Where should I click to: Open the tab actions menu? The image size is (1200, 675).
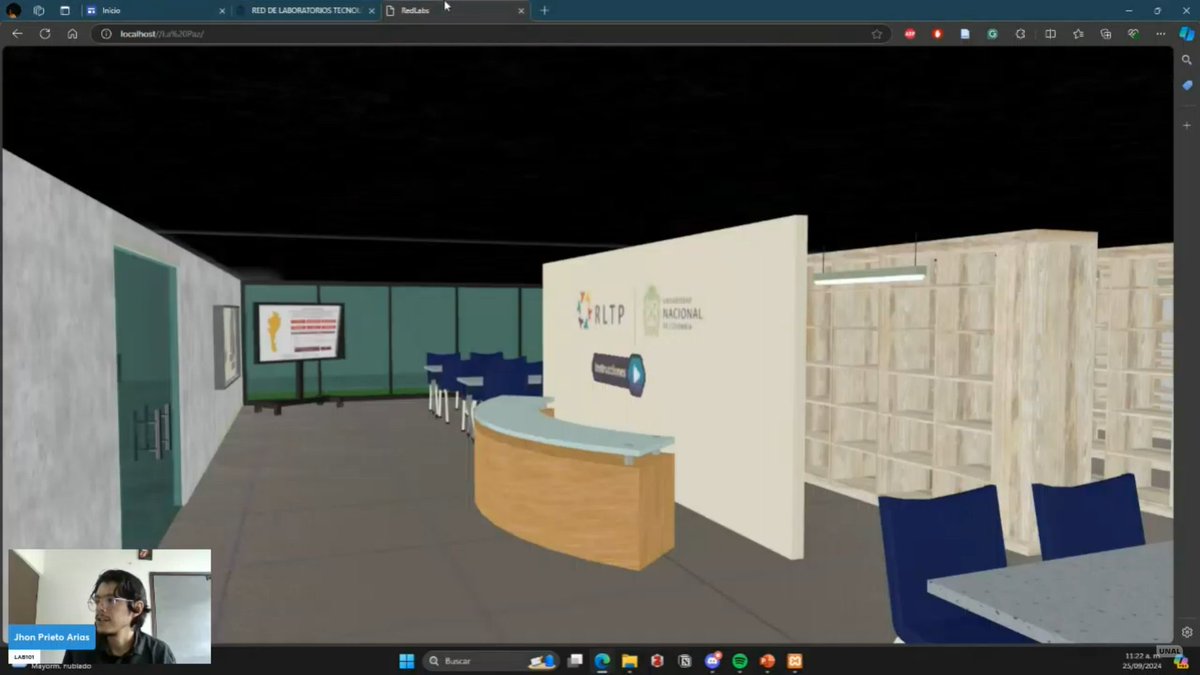coord(65,10)
